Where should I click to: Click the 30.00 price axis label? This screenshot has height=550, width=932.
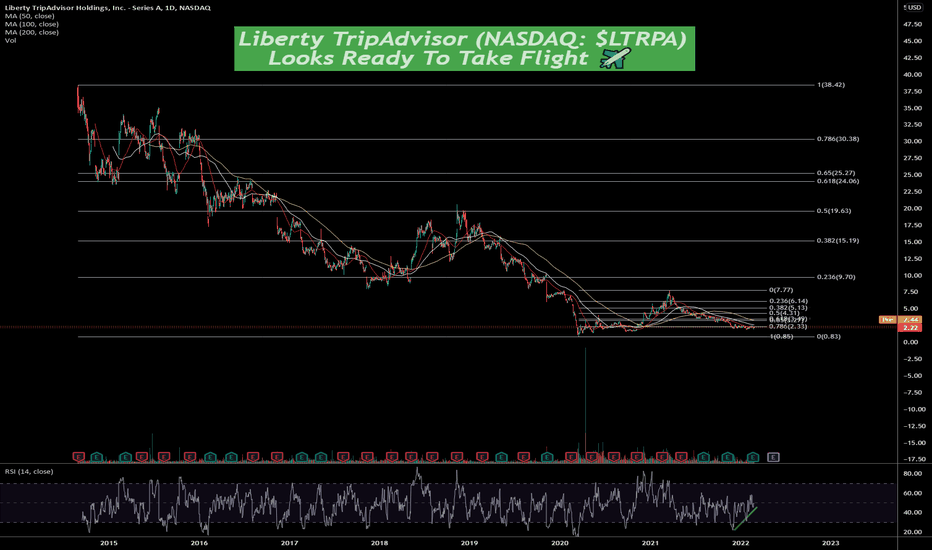coord(912,142)
